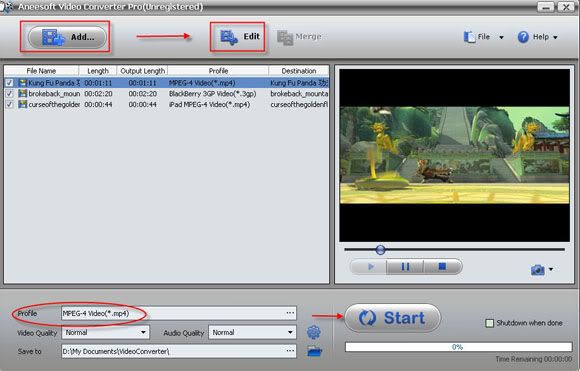
Task: Select curseofthegoldenfl destination cell
Action: tap(299, 104)
